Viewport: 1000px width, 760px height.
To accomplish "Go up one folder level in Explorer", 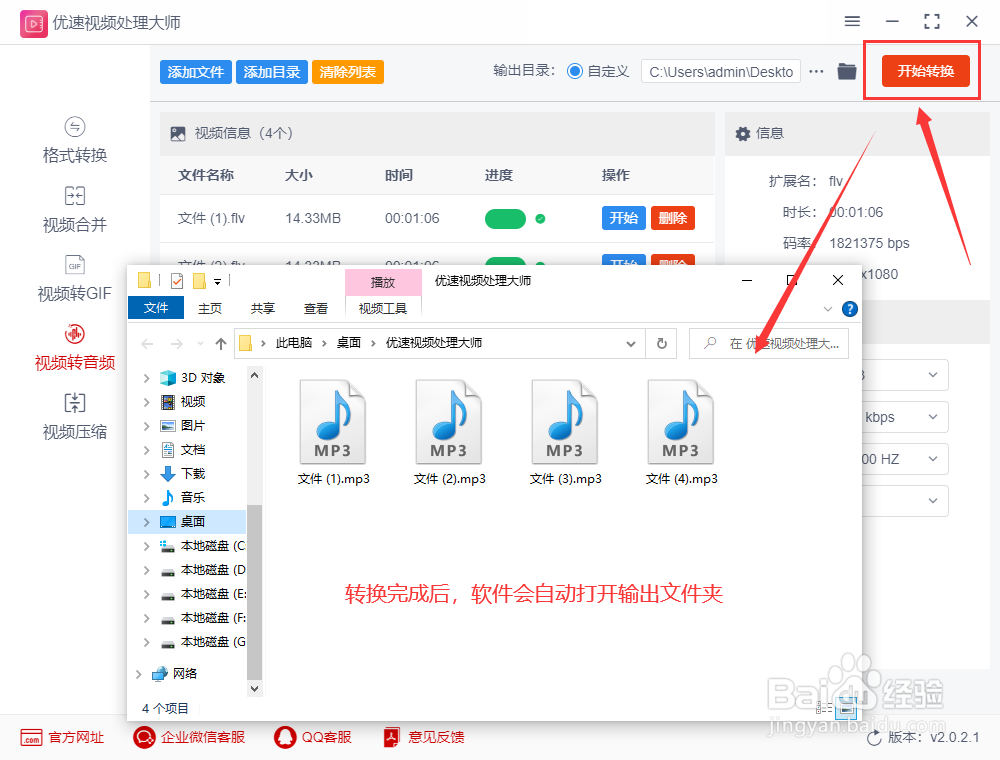I will pyautogui.click(x=221, y=344).
